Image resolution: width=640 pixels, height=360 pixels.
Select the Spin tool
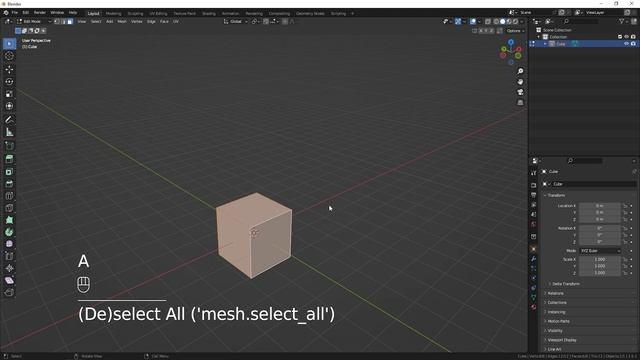click(x=9, y=232)
